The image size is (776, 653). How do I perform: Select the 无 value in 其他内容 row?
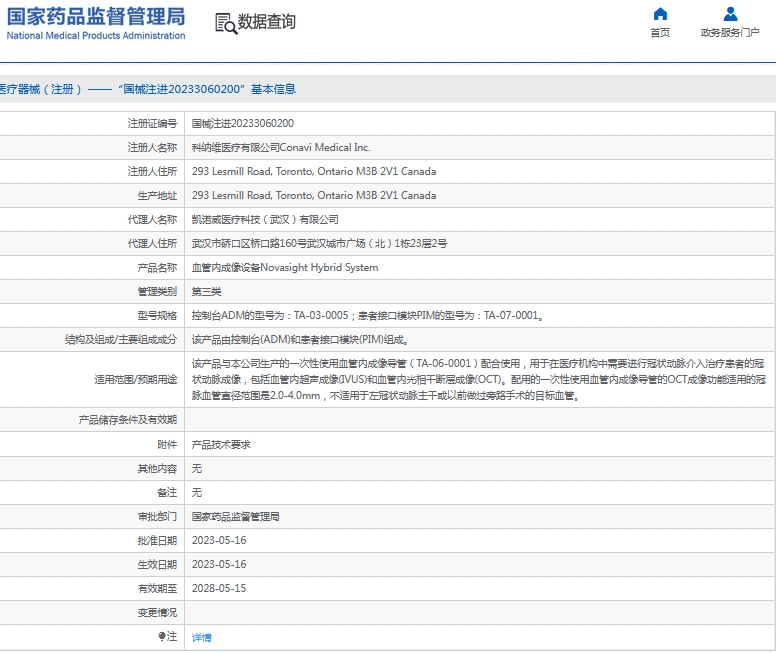[x=196, y=468]
